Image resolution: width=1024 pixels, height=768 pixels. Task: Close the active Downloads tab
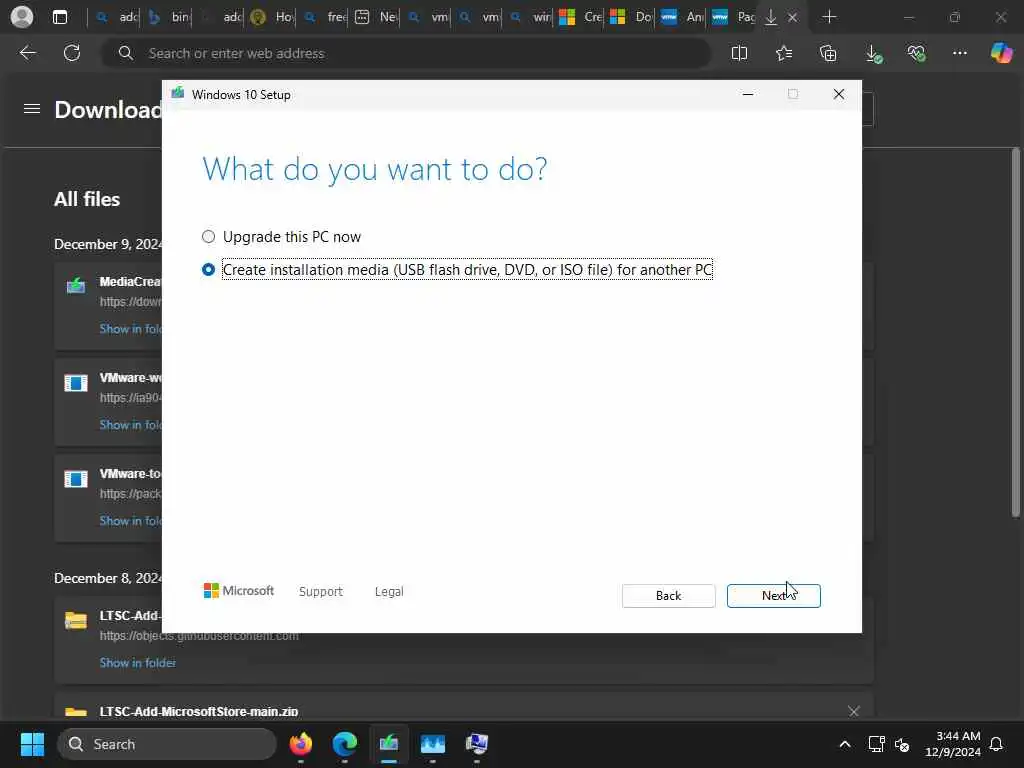click(x=792, y=17)
